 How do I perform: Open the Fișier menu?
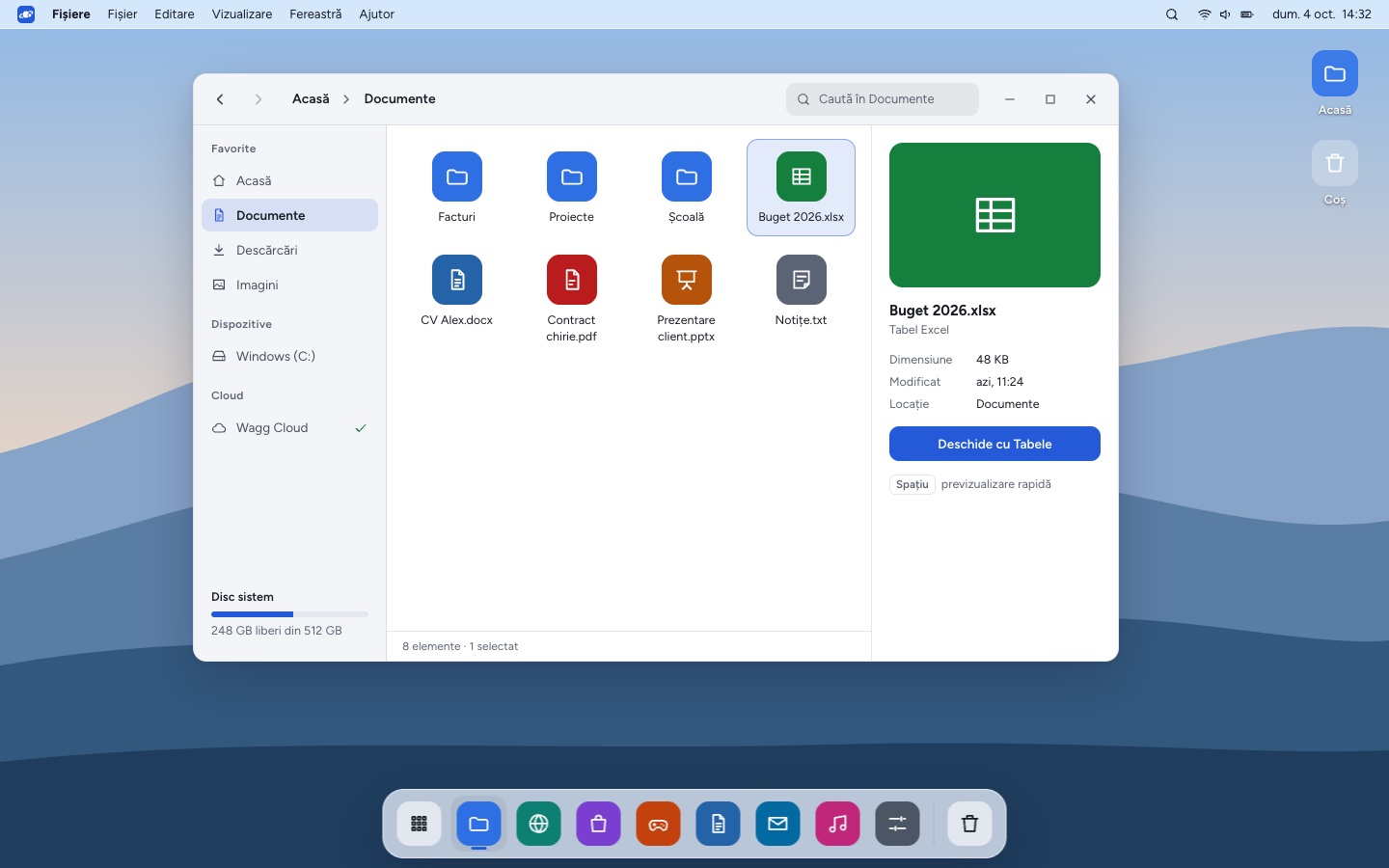coord(123,14)
